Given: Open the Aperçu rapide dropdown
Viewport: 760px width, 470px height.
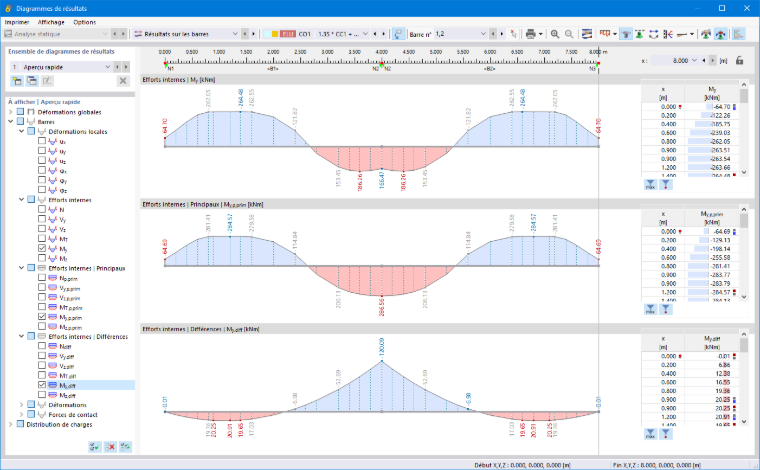Looking at the screenshot, I should point(108,67).
